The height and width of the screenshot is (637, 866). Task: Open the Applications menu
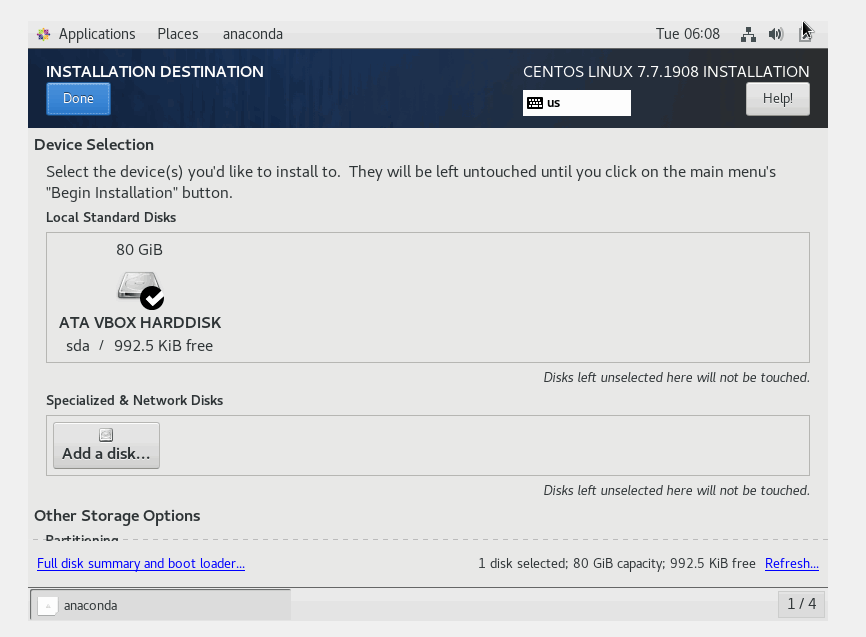coord(96,34)
